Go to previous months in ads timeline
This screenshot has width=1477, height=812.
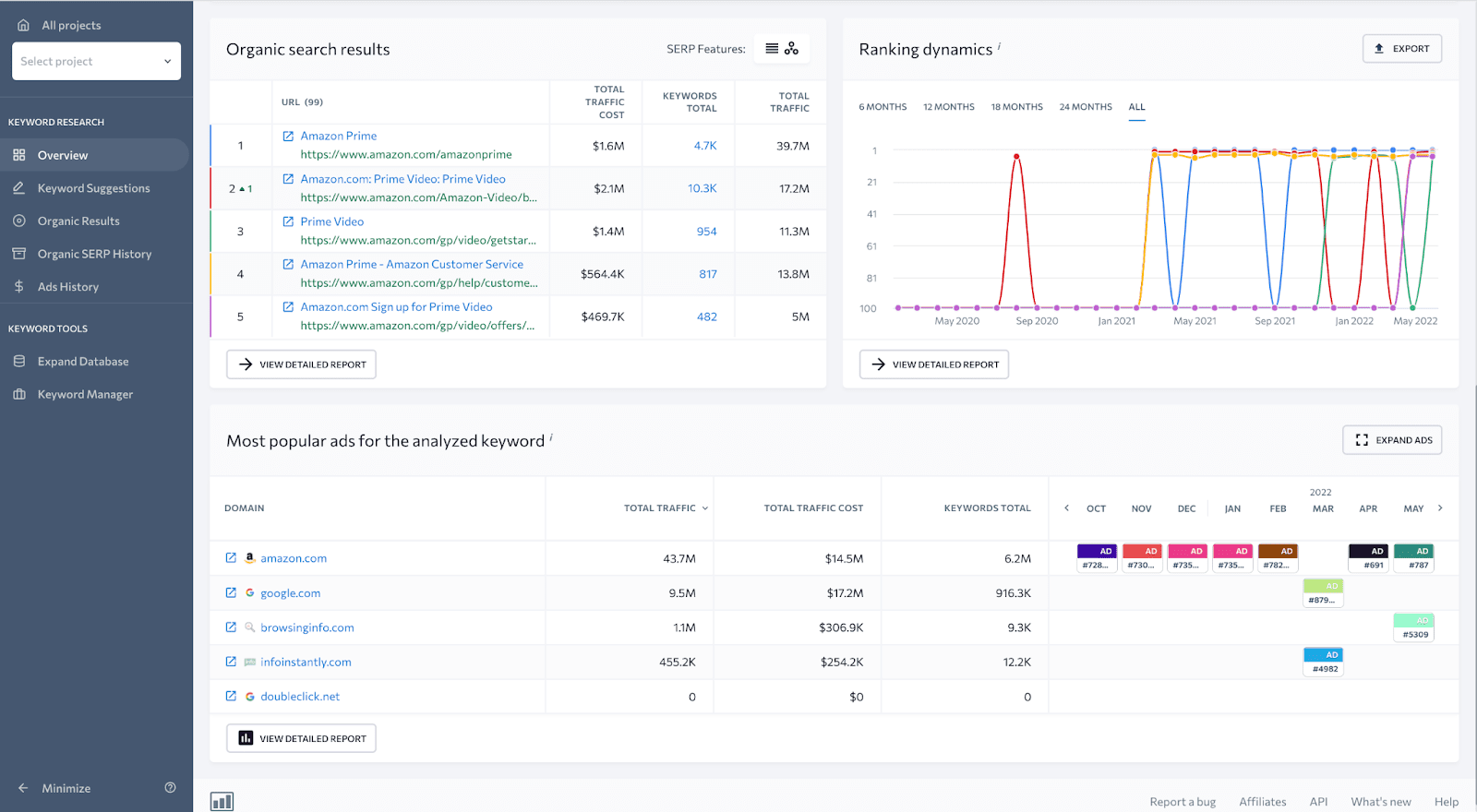(x=1066, y=508)
